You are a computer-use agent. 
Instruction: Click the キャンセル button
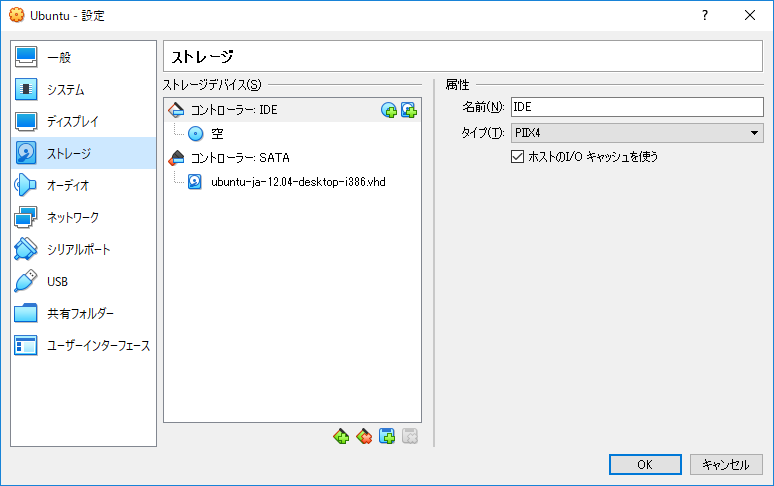click(x=726, y=465)
